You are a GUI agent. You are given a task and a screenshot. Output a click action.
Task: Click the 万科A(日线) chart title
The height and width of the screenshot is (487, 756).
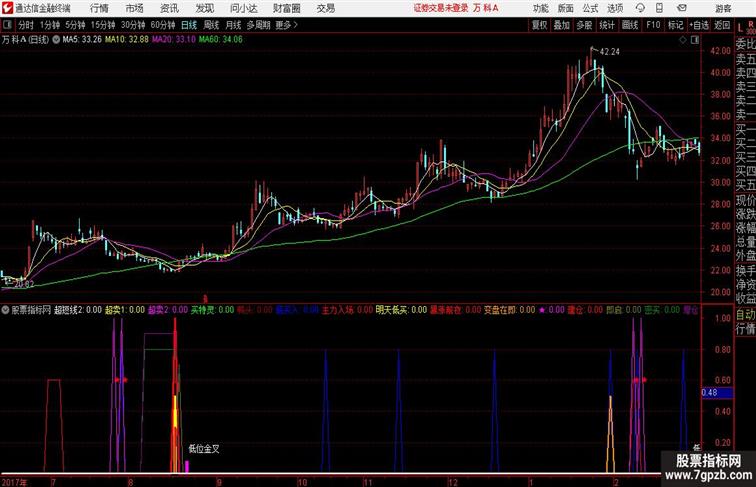point(25,40)
